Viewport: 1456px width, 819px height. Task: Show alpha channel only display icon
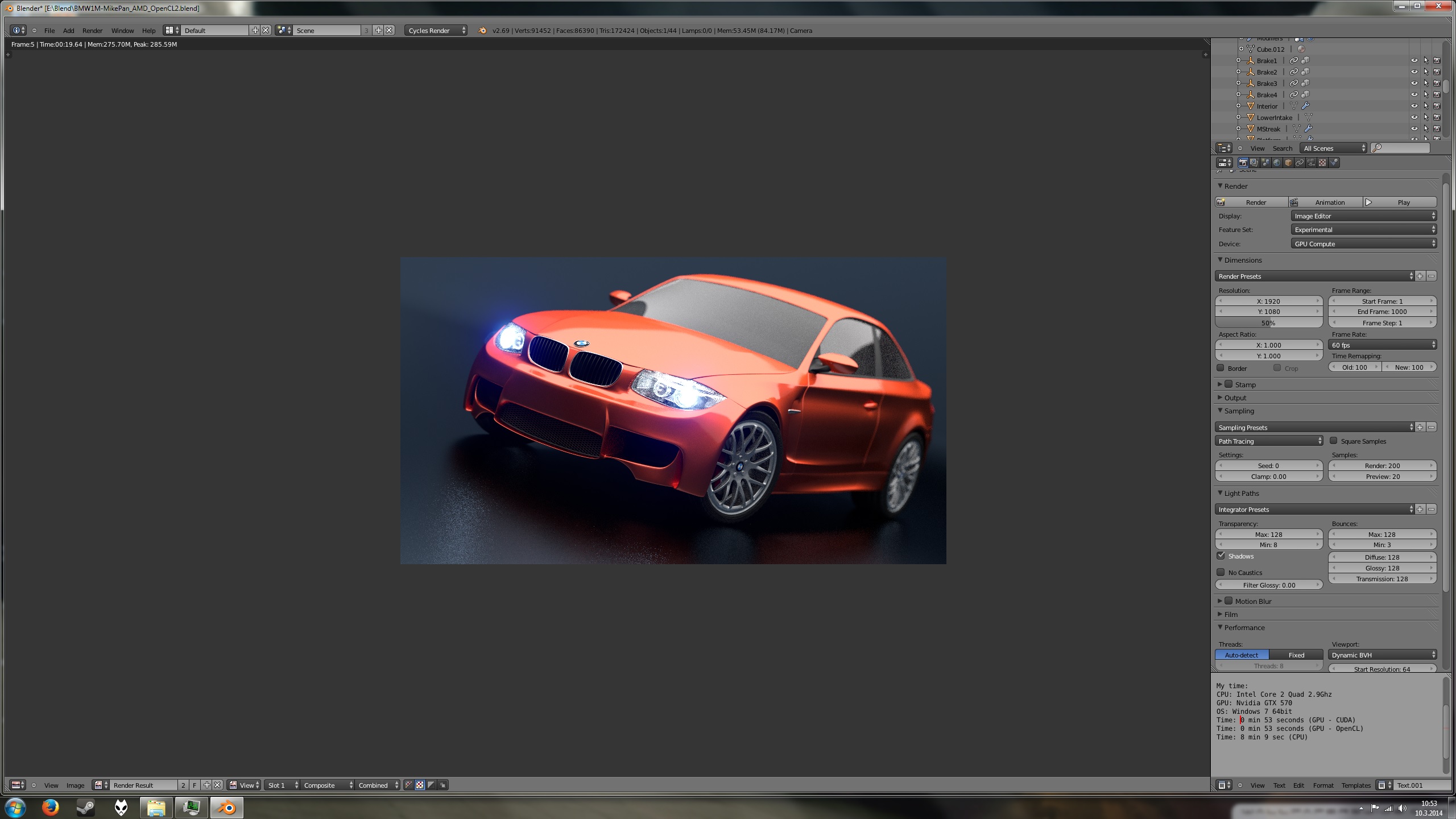pyautogui.click(x=431, y=785)
